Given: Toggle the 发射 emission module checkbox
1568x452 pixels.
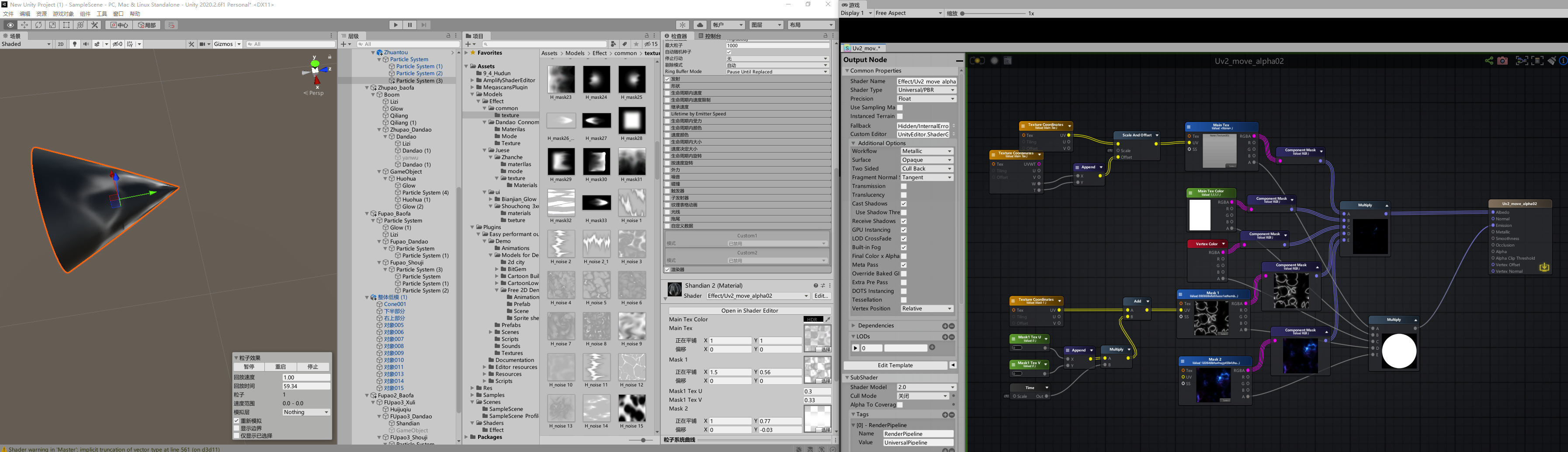Looking at the screenshot, I should coord(667,79).
